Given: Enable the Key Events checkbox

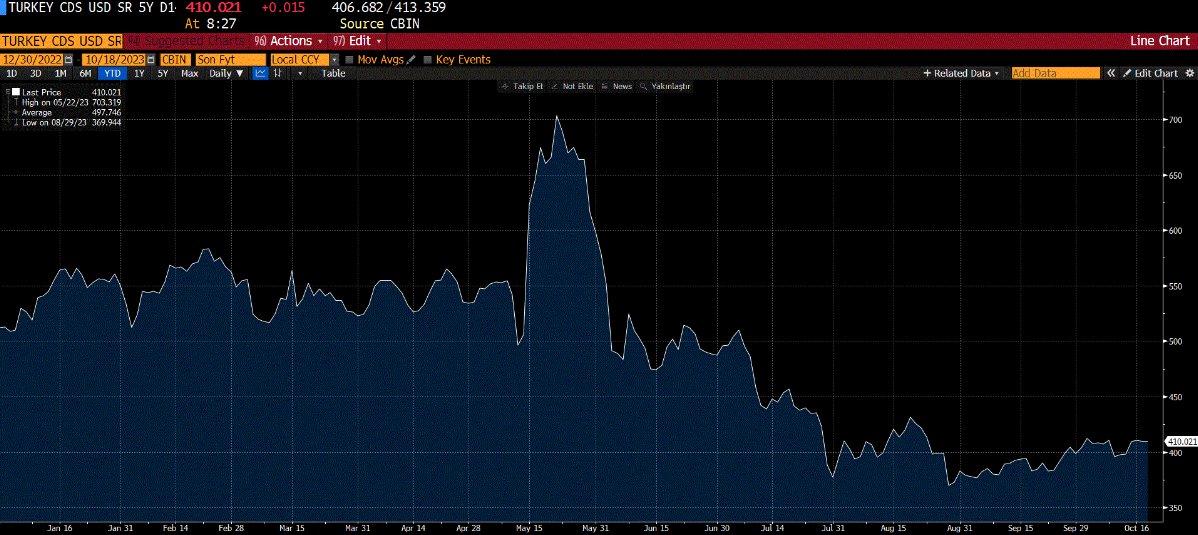Looking at the screenshot, I should pos(428,60).
